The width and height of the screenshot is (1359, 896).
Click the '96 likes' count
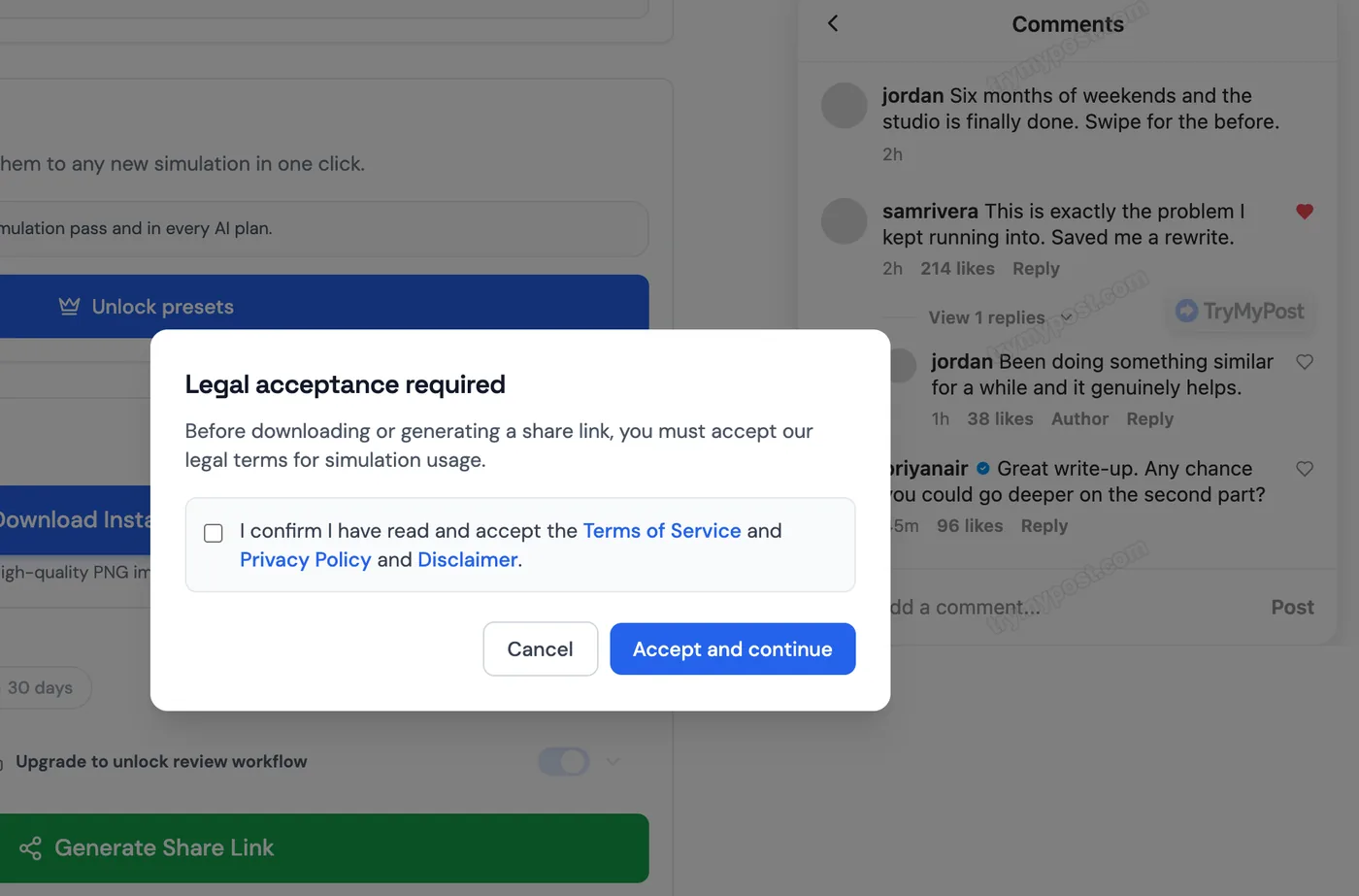970,526
